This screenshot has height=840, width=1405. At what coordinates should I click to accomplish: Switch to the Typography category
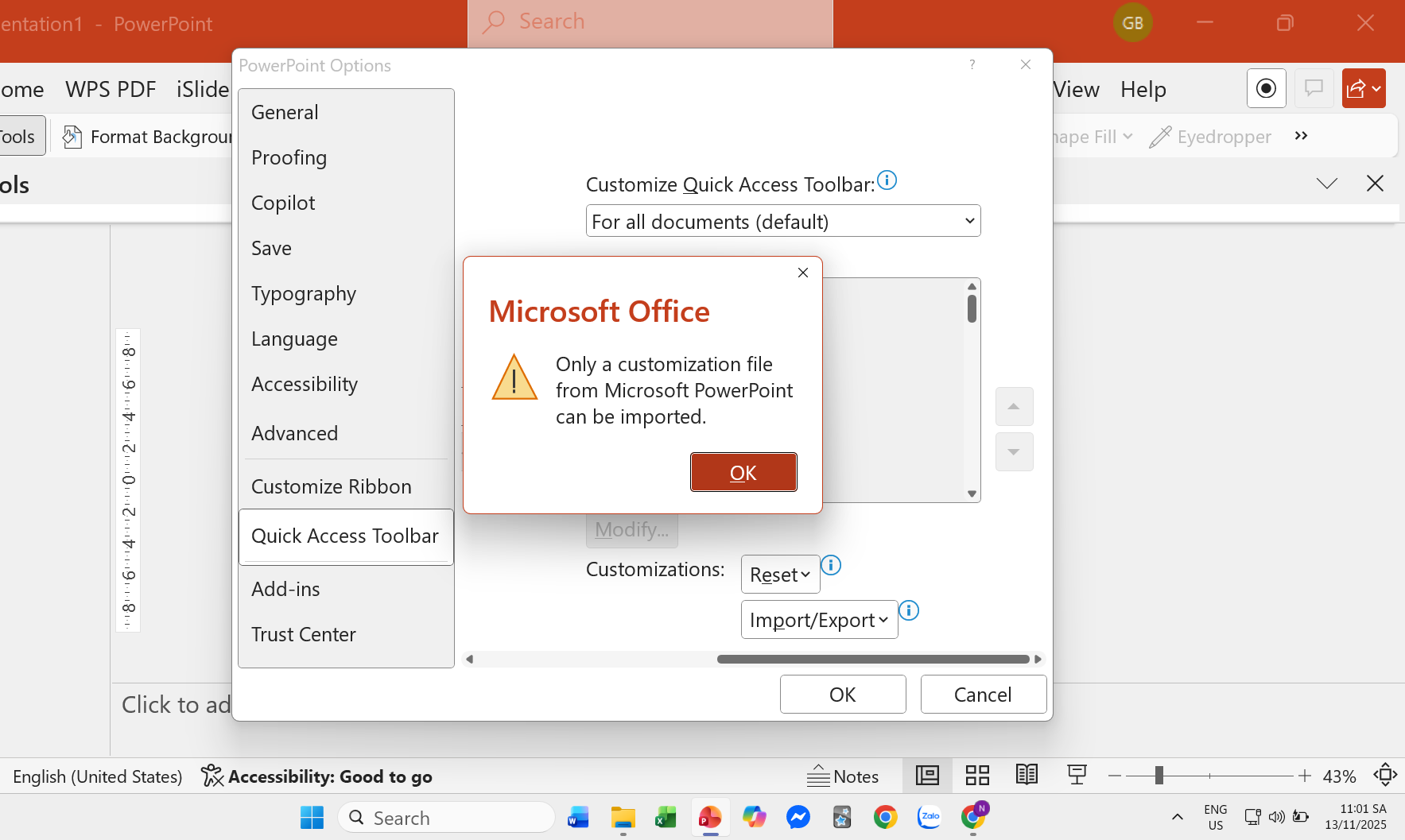click(346, 293)
